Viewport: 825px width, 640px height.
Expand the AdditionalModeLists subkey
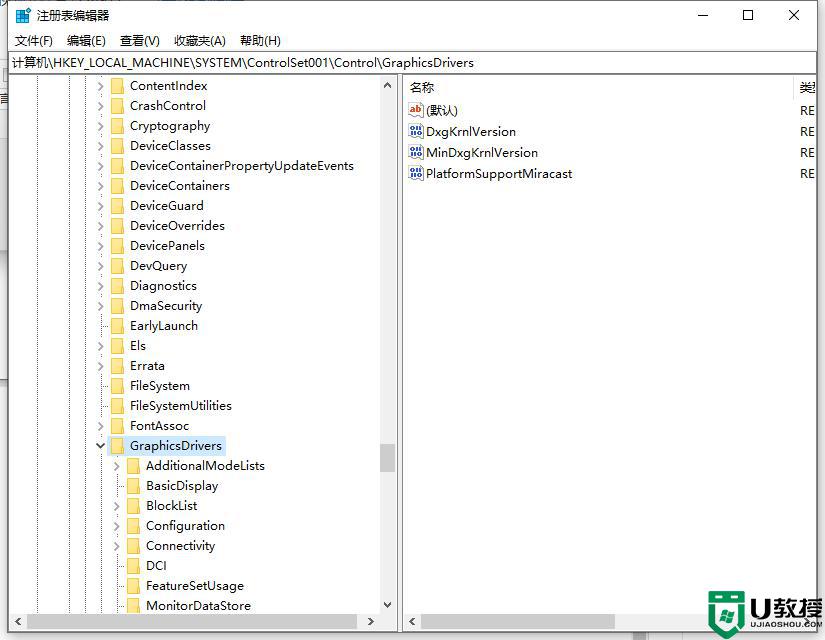pyautogui.click(x=116, y=466)
